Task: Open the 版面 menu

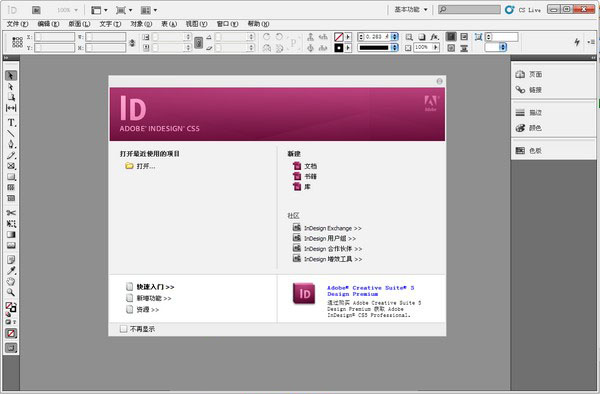Action: 80,24
